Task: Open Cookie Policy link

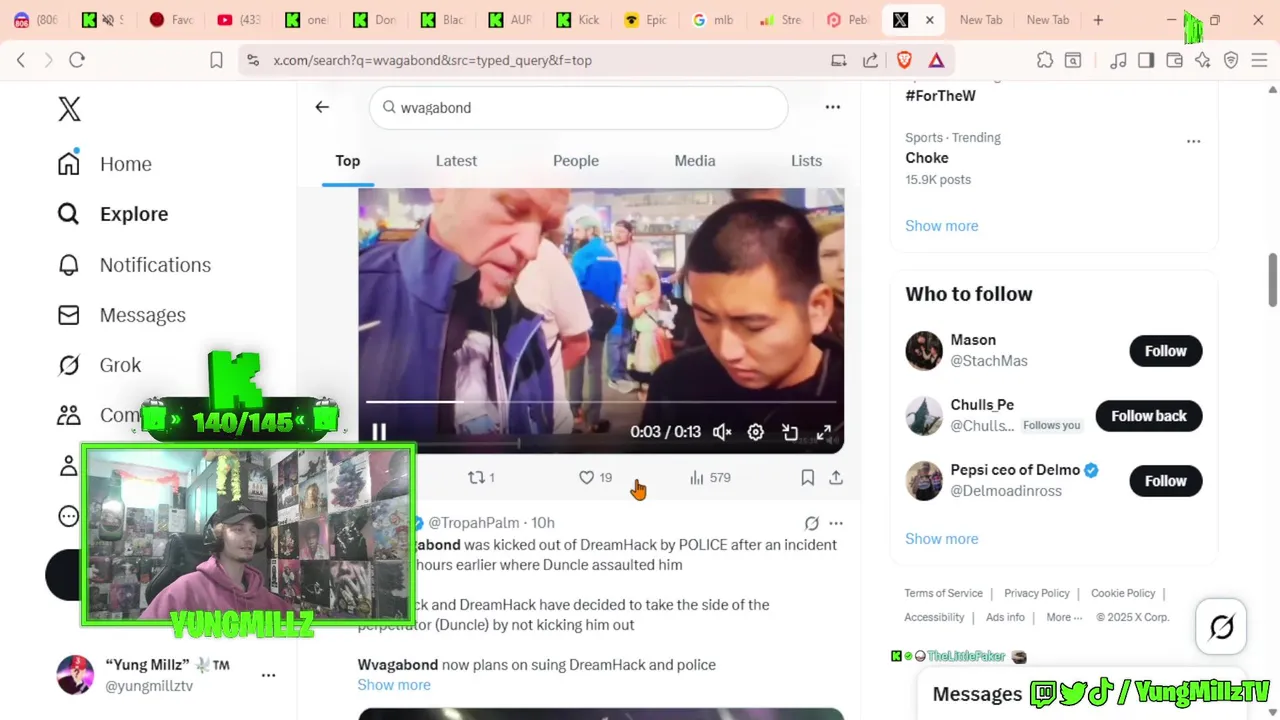Action: pyautogui.click(x=1123, y=593)
